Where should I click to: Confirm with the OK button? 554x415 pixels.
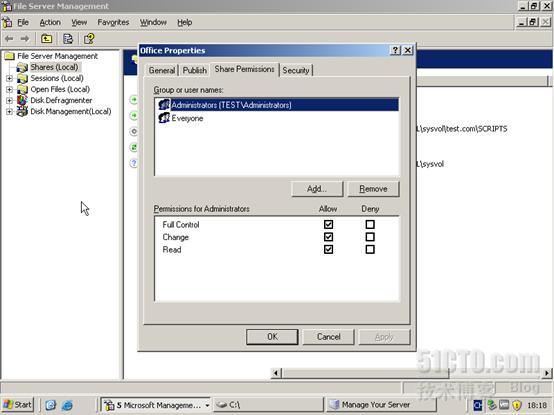point(272,337)
